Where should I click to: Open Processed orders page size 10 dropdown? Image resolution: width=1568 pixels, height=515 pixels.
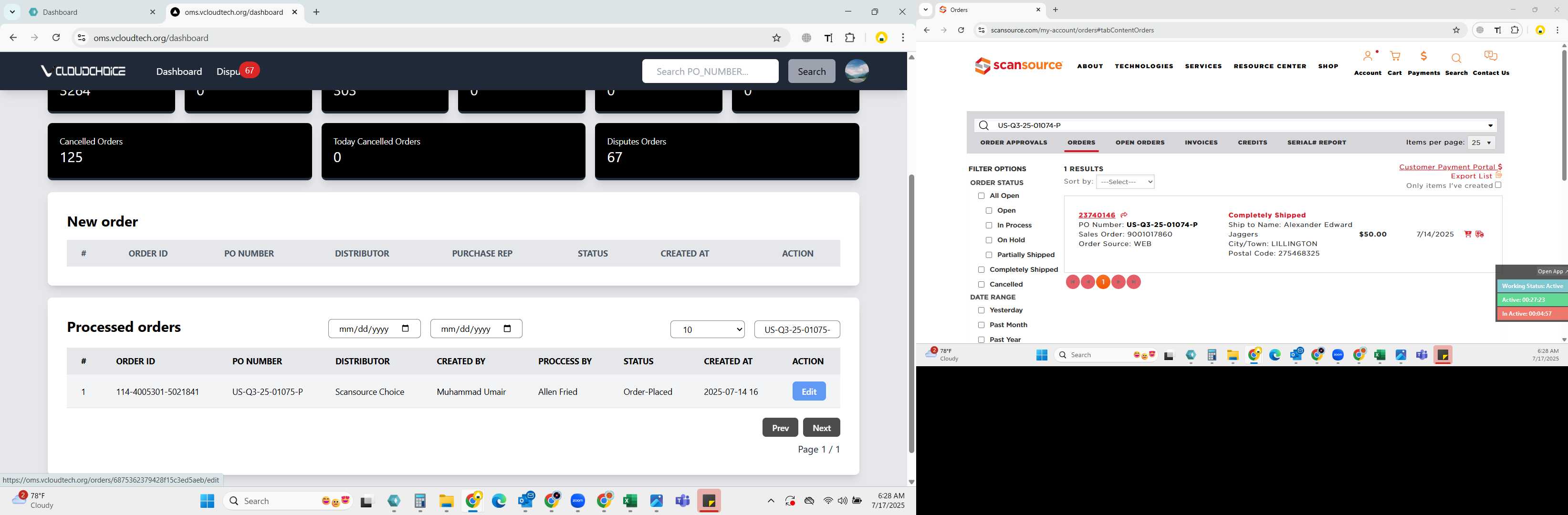(707, 330)
